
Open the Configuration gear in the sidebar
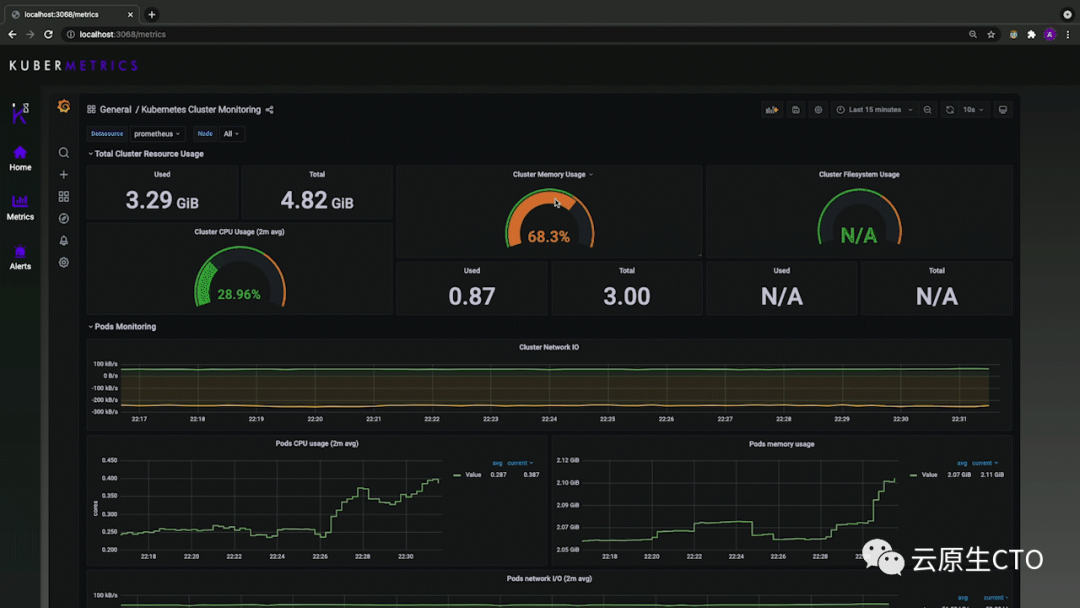[63, 262]
